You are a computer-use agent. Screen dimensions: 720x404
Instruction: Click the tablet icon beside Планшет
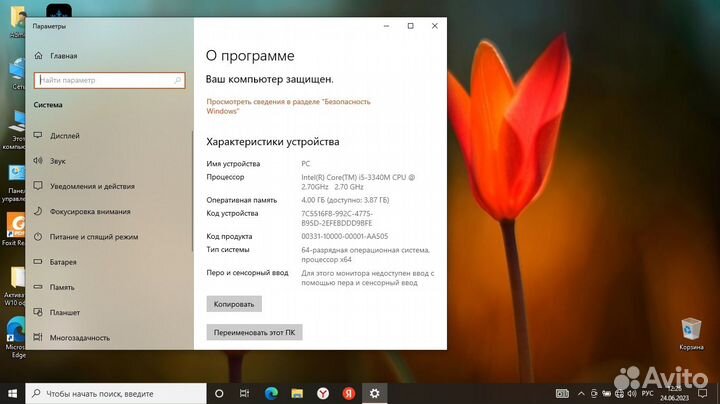(38, 312)
